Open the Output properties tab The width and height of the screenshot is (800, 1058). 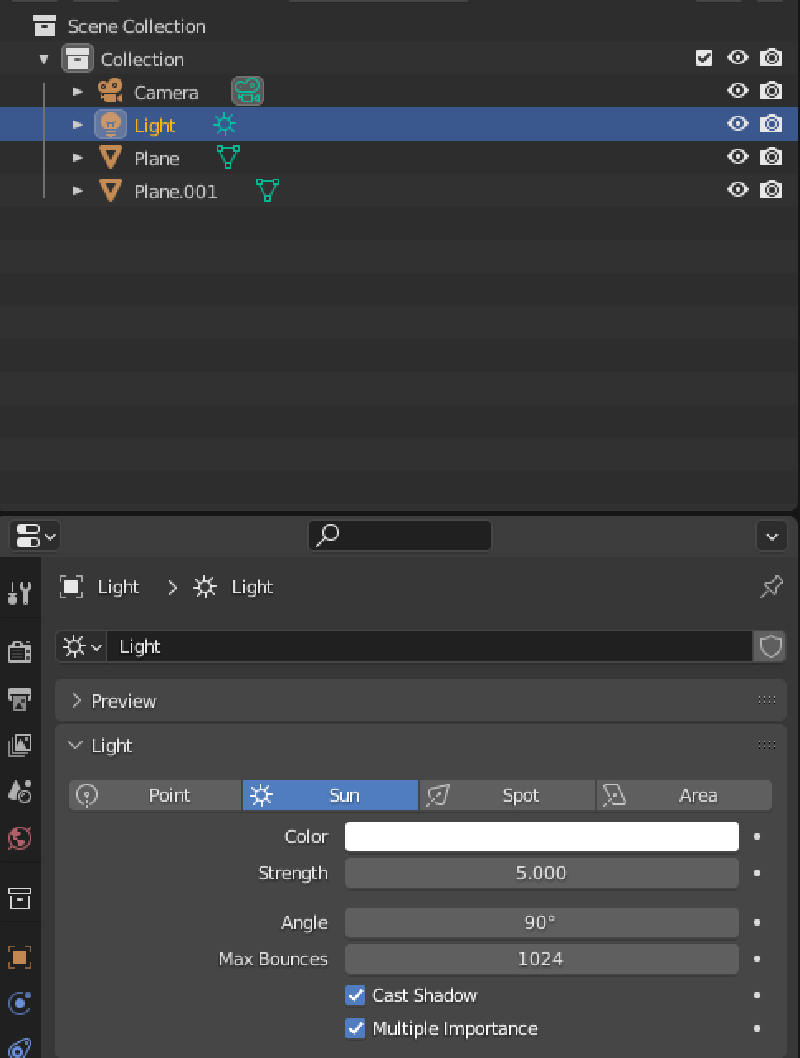pyautogui.click(x=19, y=698)
